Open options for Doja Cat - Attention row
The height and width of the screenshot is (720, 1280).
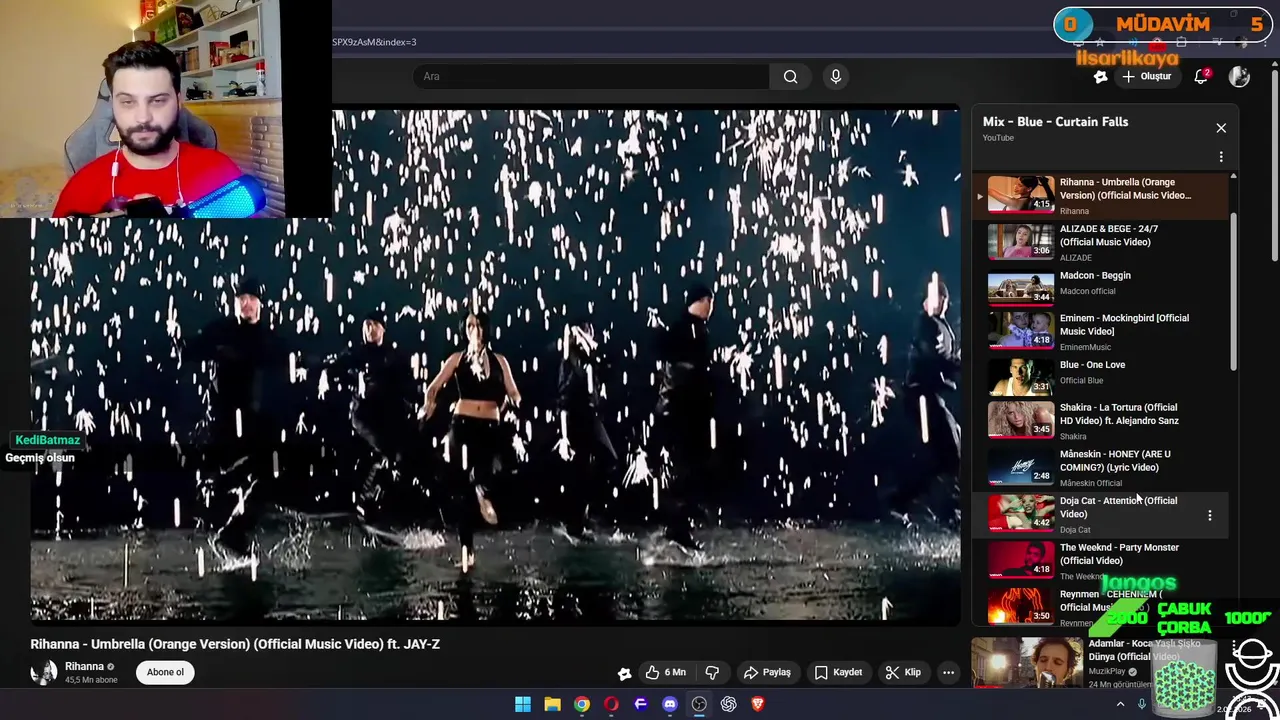(1210, 515)
